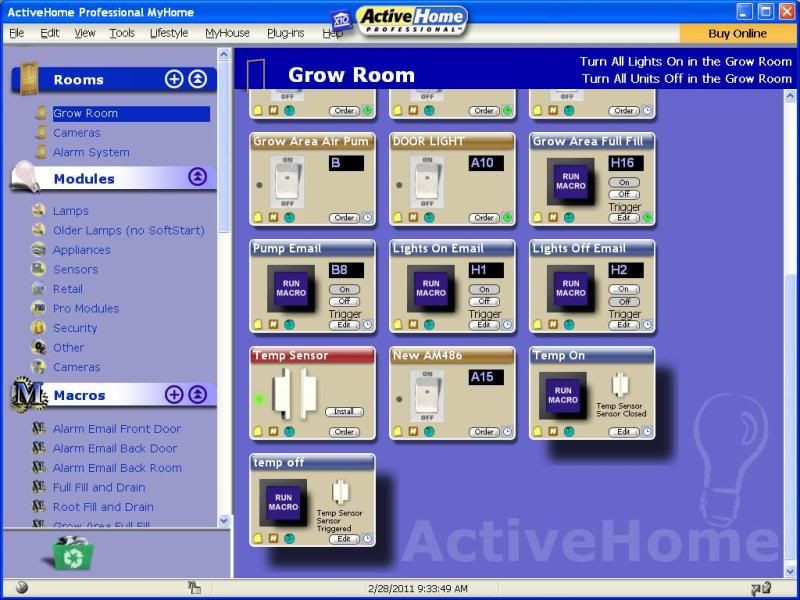Open the MyHouse menu
The width and height of the screenshot is (800, 600).
pyautogui.click(x=228, y=33)
